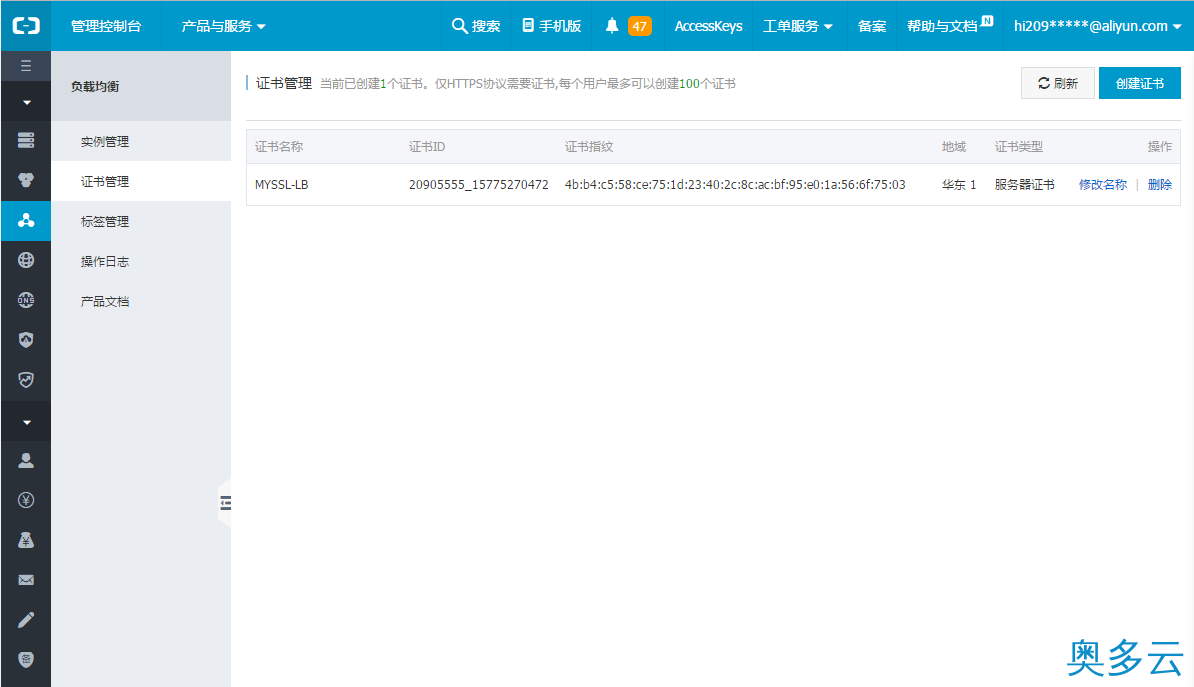Expand the hi209 account dropdown
Screen dimensions: 1194x687
[x=1097, y=26]
